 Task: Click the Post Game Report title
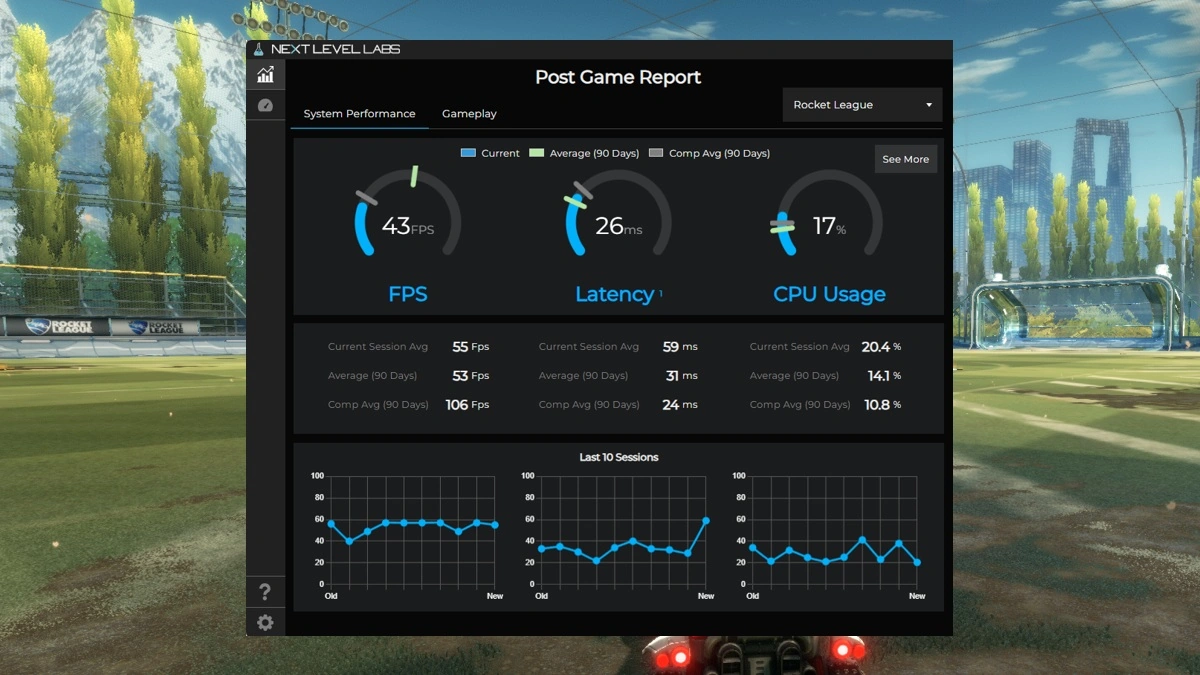[x=618, y=77]
